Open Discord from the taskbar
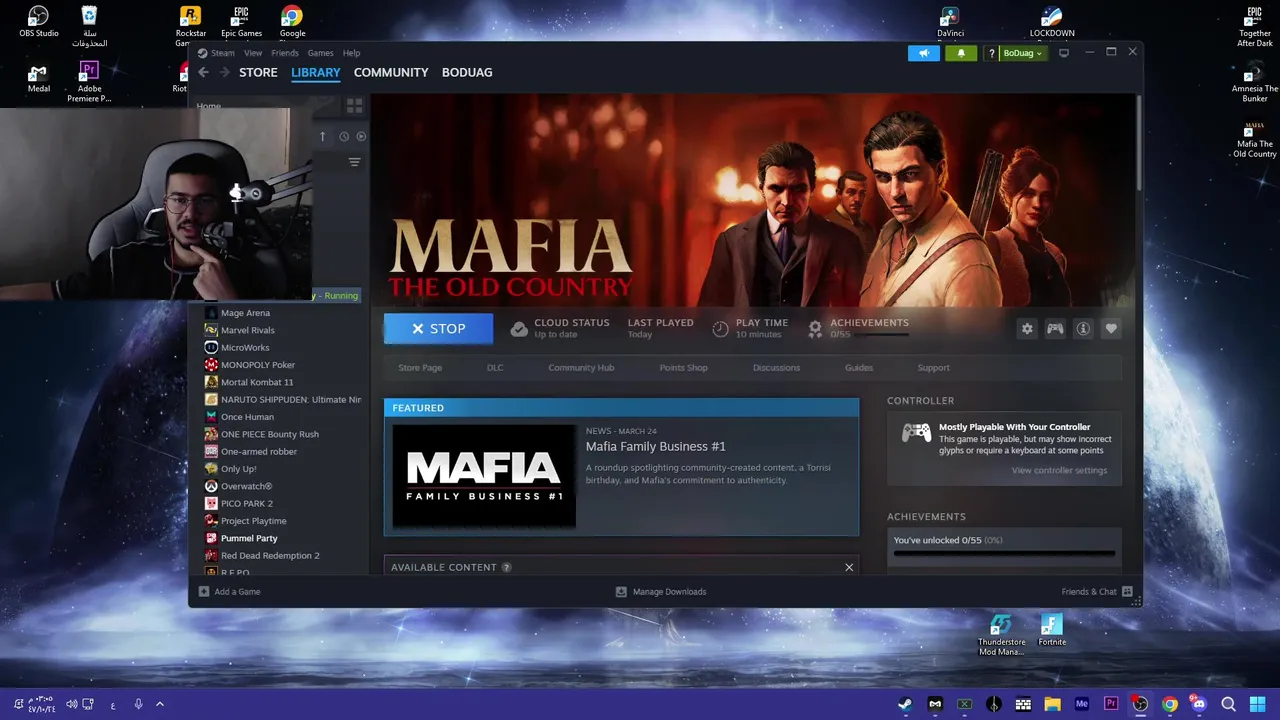Image resolution: width=1280 pixels, height=720 pixels. pyautogui.click(x=1199, y=704)
